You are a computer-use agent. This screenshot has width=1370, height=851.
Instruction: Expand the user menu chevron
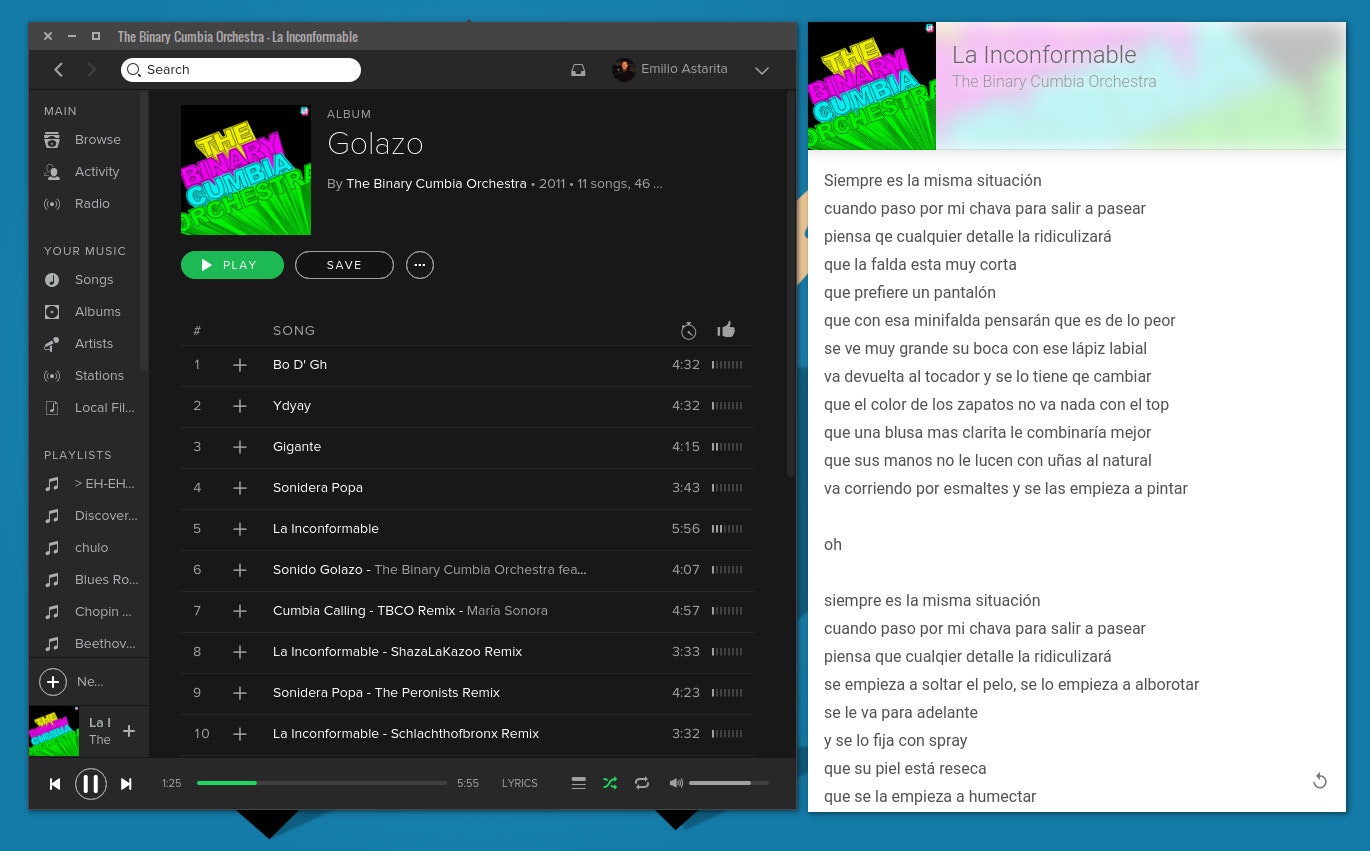tap(762, 71)
